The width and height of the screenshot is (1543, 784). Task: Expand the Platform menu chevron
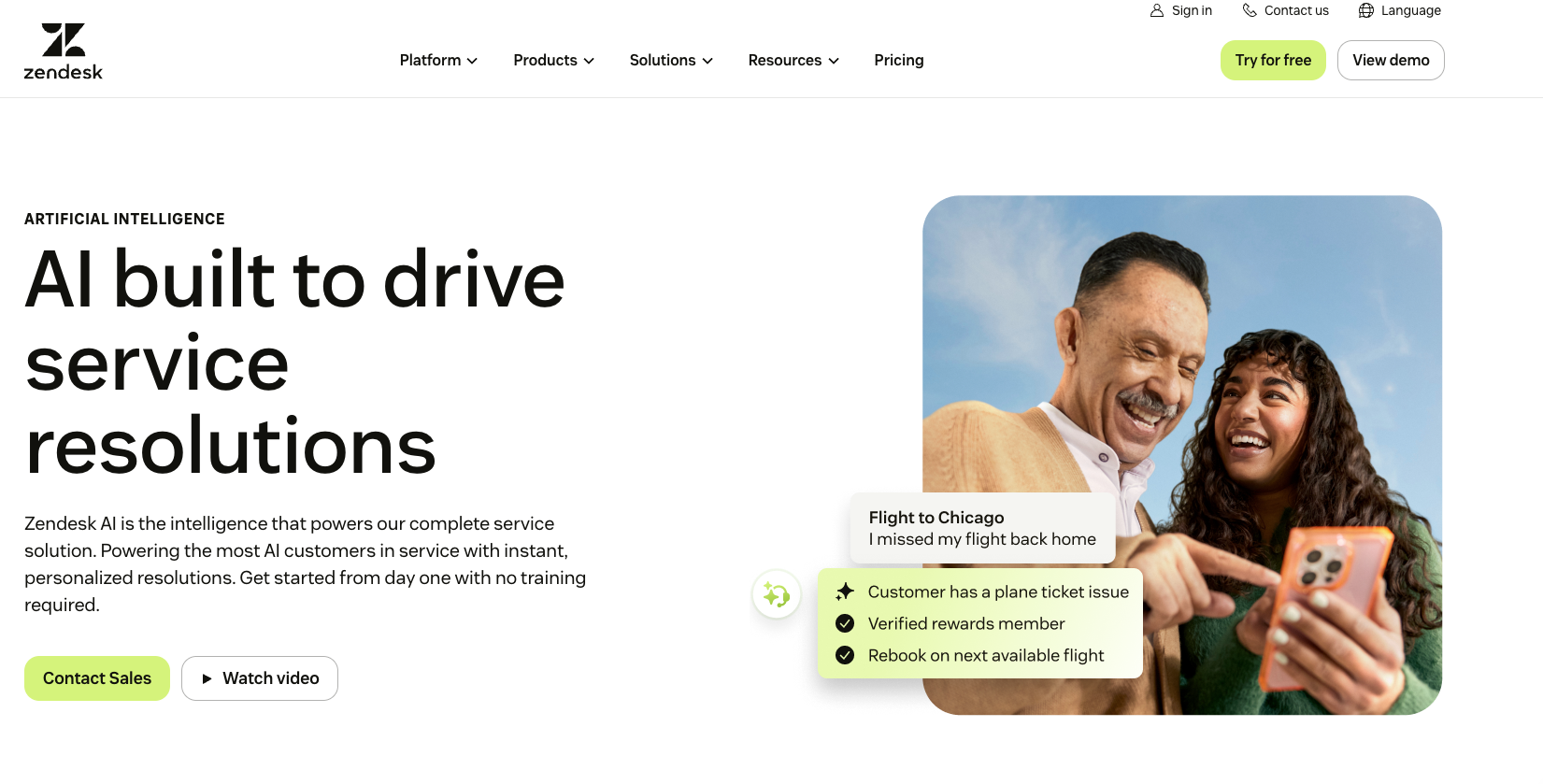click(x=472, y=61)
